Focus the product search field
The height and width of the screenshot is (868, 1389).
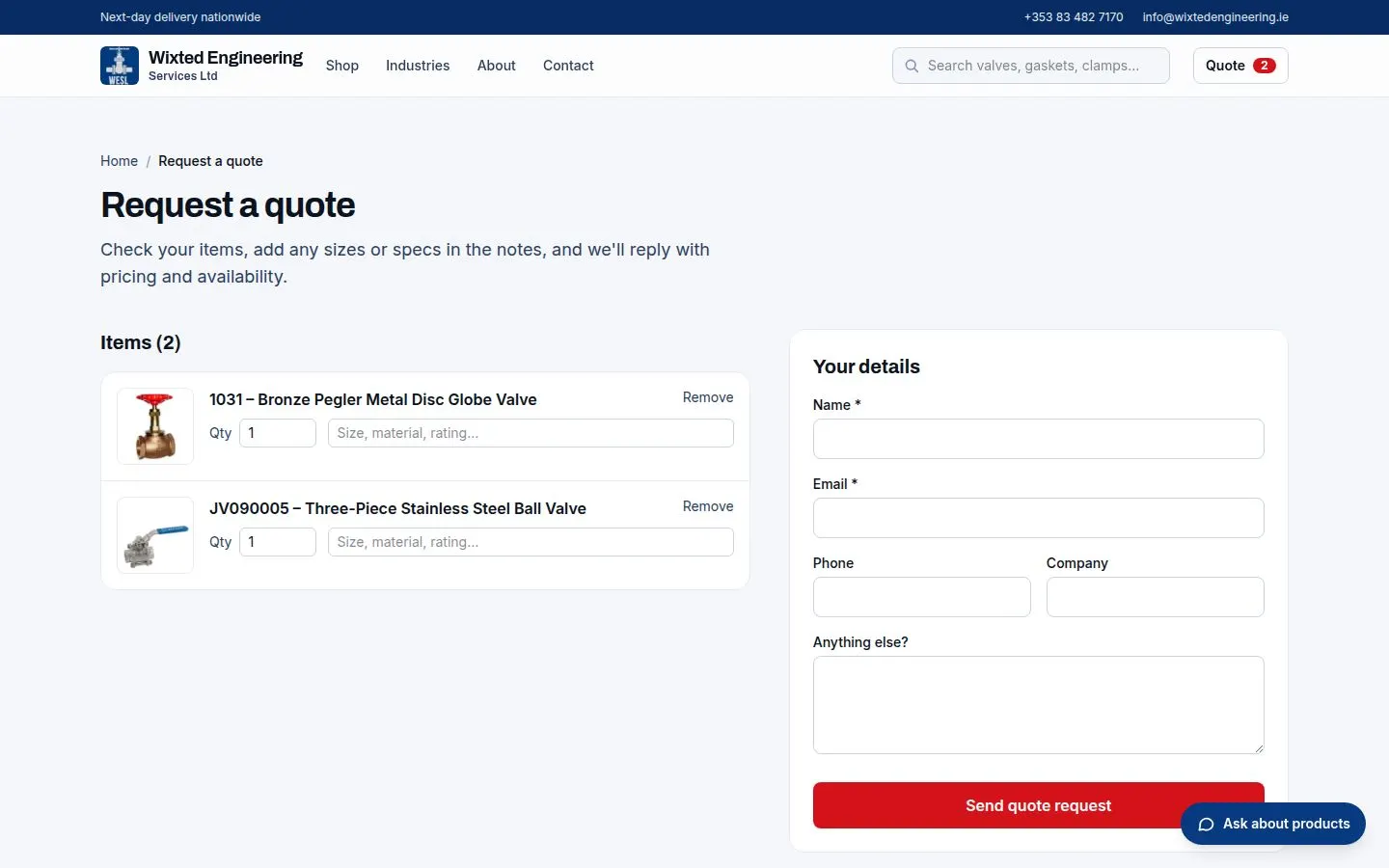(1031, 66)
